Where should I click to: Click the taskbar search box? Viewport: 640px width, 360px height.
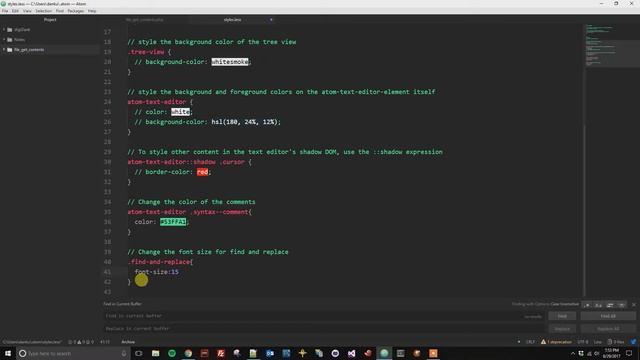73,353
